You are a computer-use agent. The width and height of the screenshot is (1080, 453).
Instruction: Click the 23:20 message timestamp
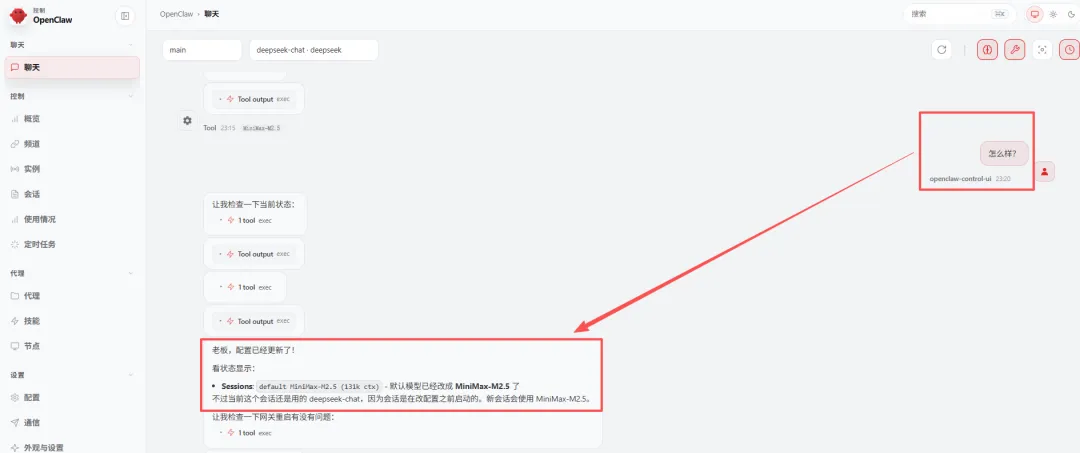1003,179
